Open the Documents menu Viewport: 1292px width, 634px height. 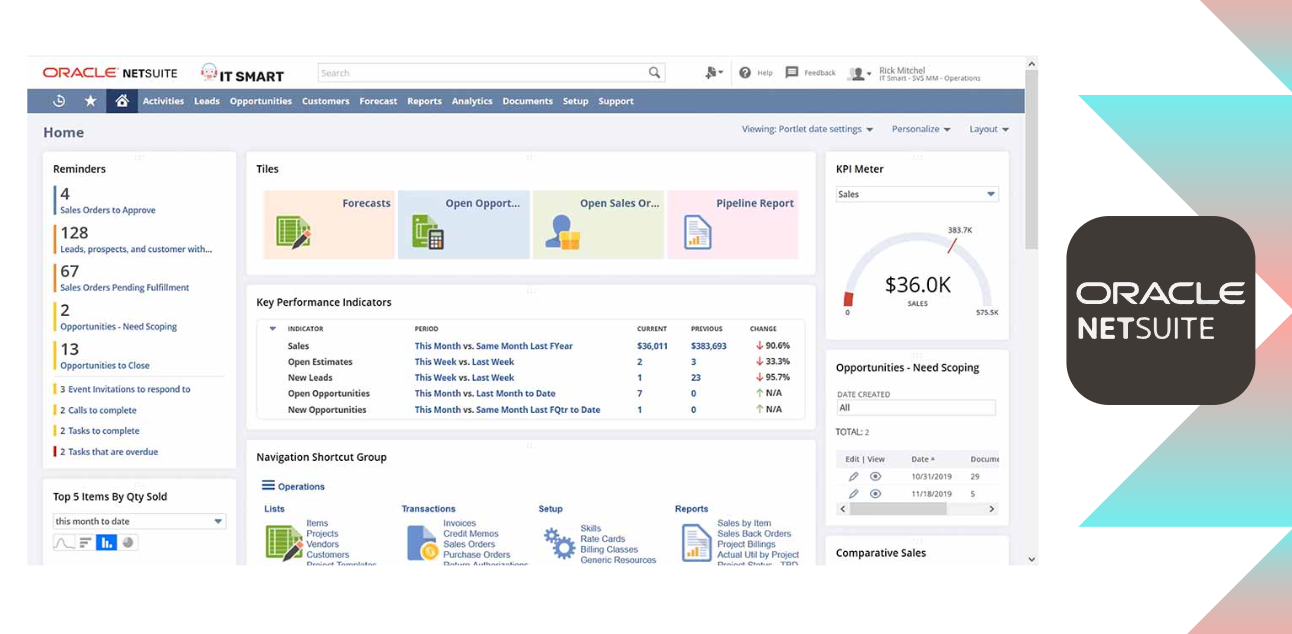pos(528,101)
